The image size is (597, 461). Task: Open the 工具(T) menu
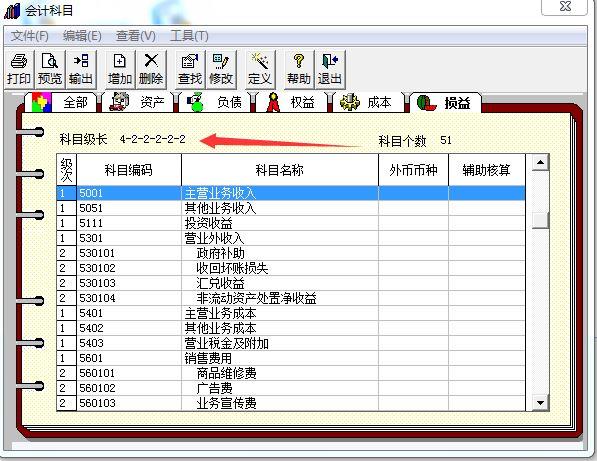click(x=189, y=36)
